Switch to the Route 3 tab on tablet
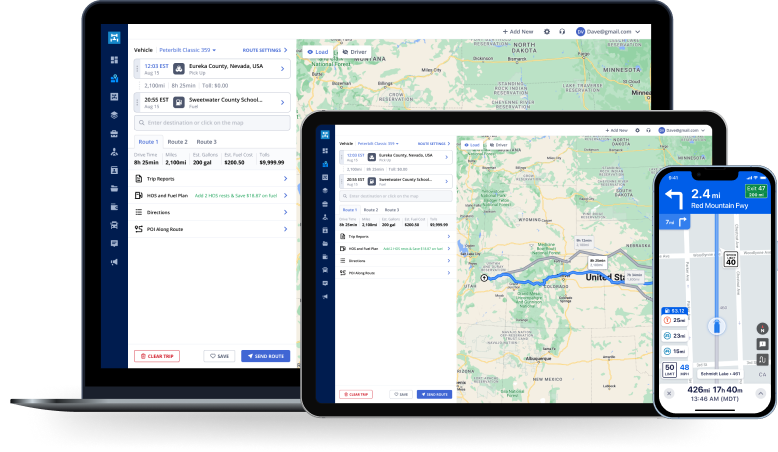 click(392, 210)
